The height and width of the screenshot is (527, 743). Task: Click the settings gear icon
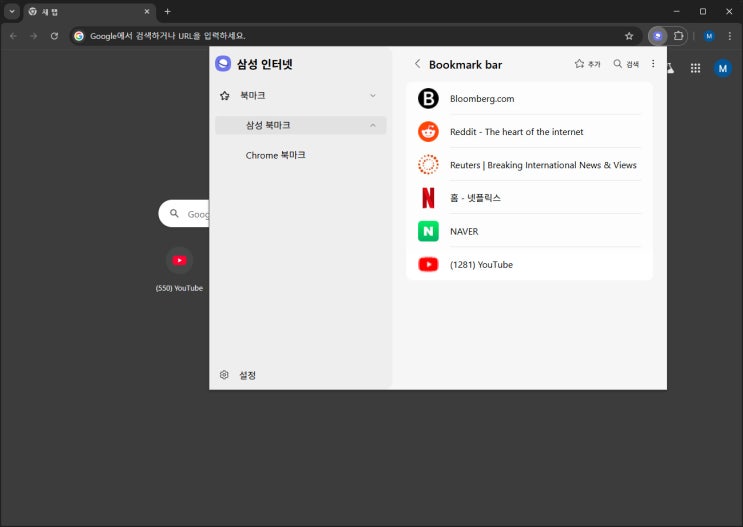[x=224, y=375]
